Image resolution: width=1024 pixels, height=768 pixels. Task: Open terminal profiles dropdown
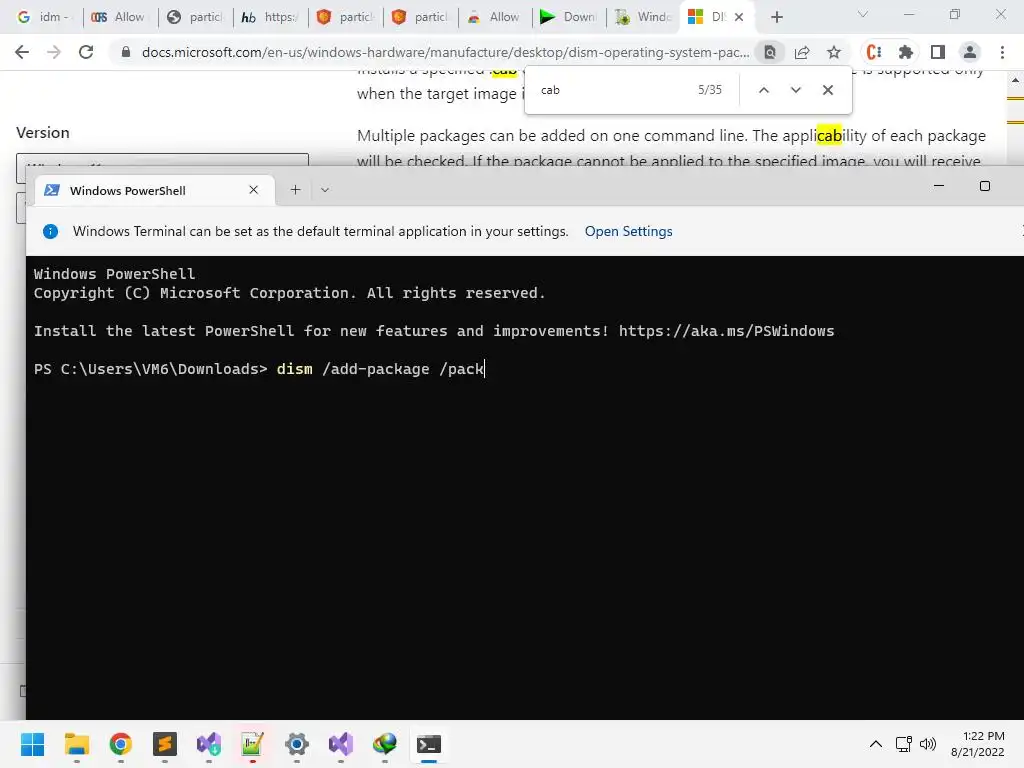pos(325,190)
